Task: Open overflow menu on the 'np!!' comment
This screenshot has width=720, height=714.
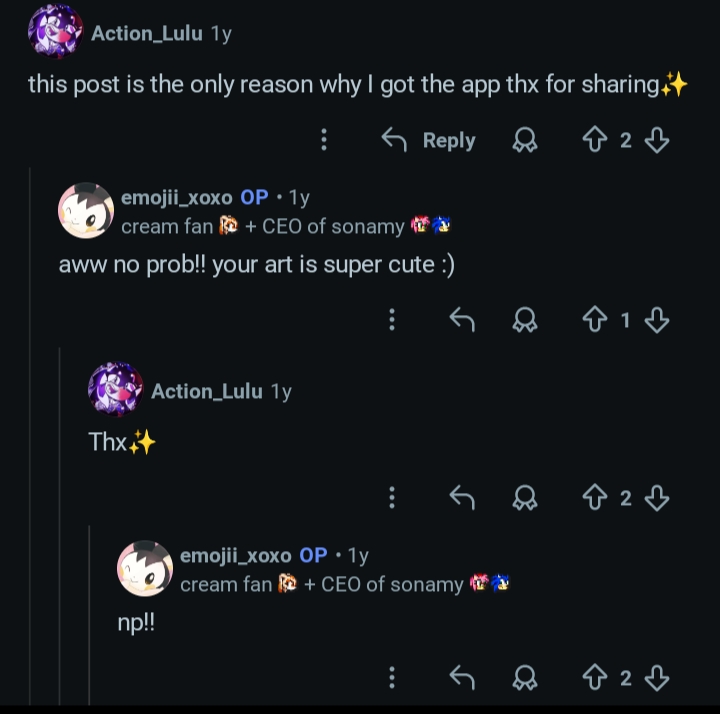Action: [392, 678]
